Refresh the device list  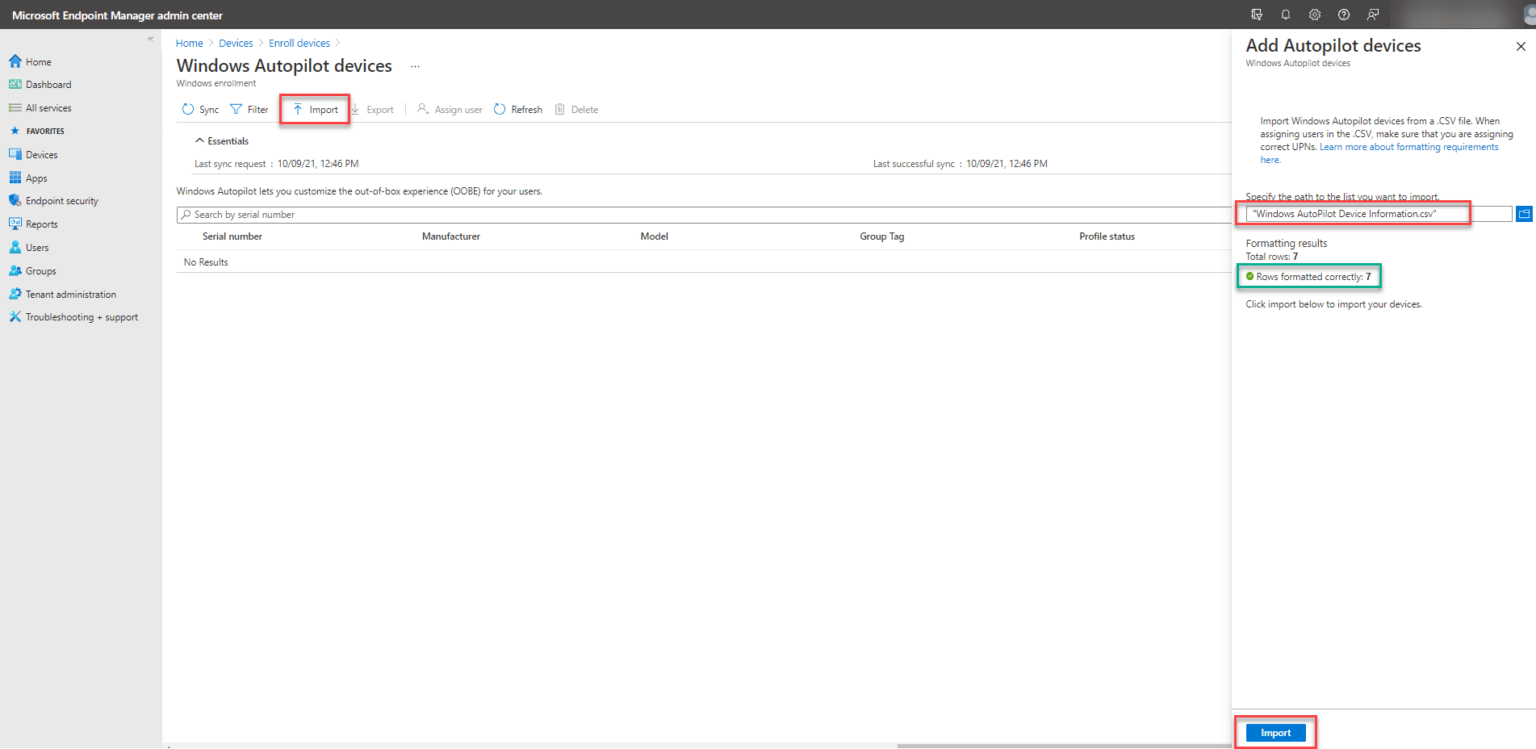coord(517,109)
